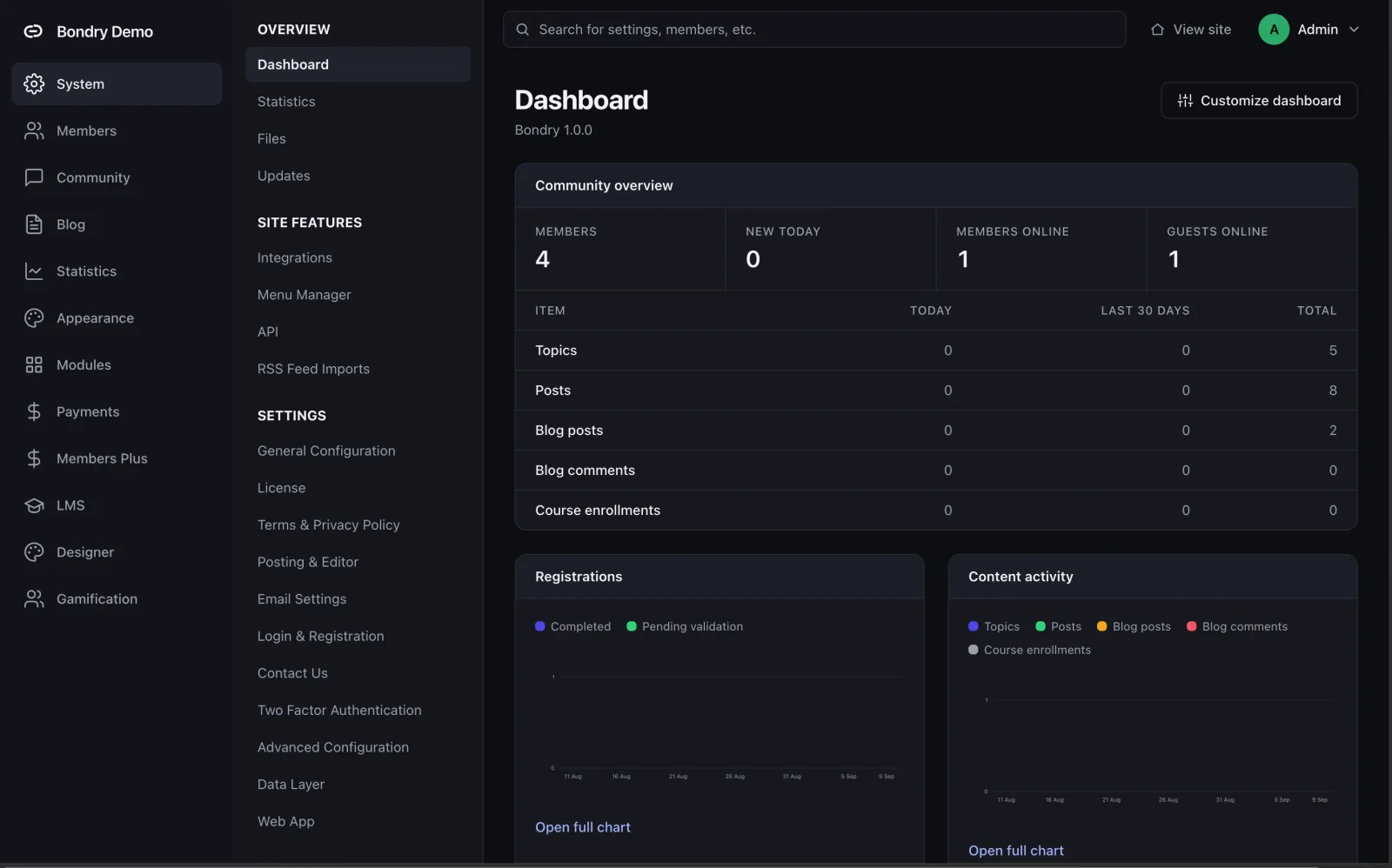Click the Appearance palette icon
Screen dimensions: 1392x868
pyautogui.click(x=34, y=318)
